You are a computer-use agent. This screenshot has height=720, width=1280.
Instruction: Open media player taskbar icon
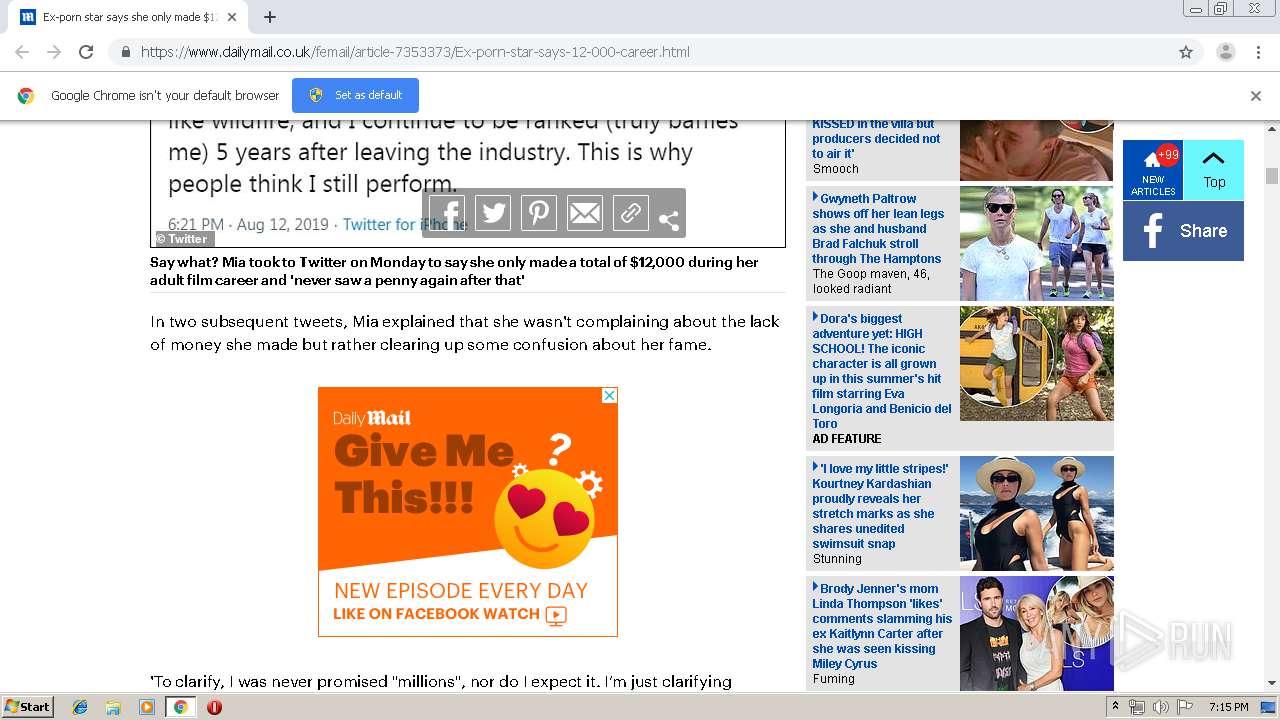pos(147,707)
